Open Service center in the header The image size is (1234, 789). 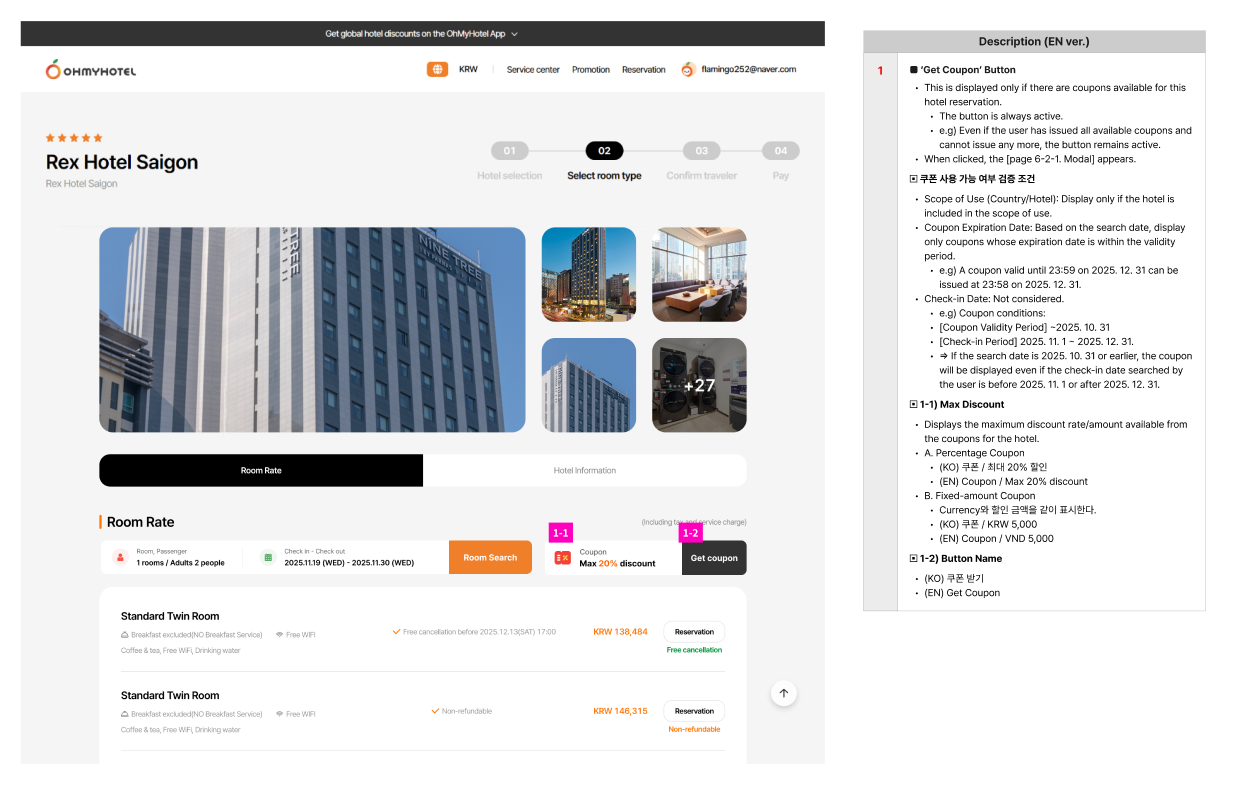coord(533,69)
